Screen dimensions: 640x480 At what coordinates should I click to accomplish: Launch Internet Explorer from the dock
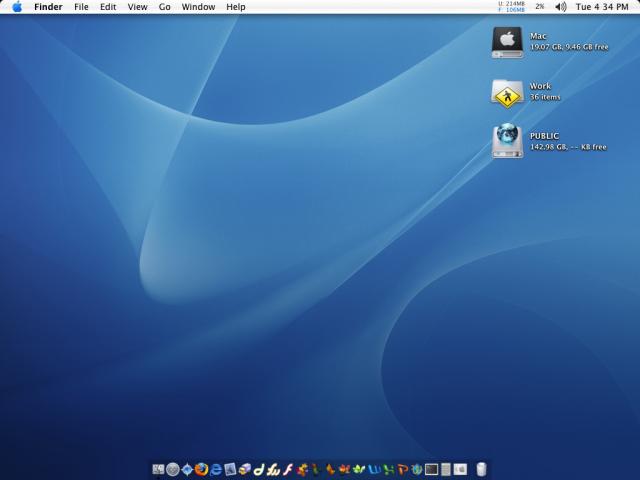pos(216,469)
